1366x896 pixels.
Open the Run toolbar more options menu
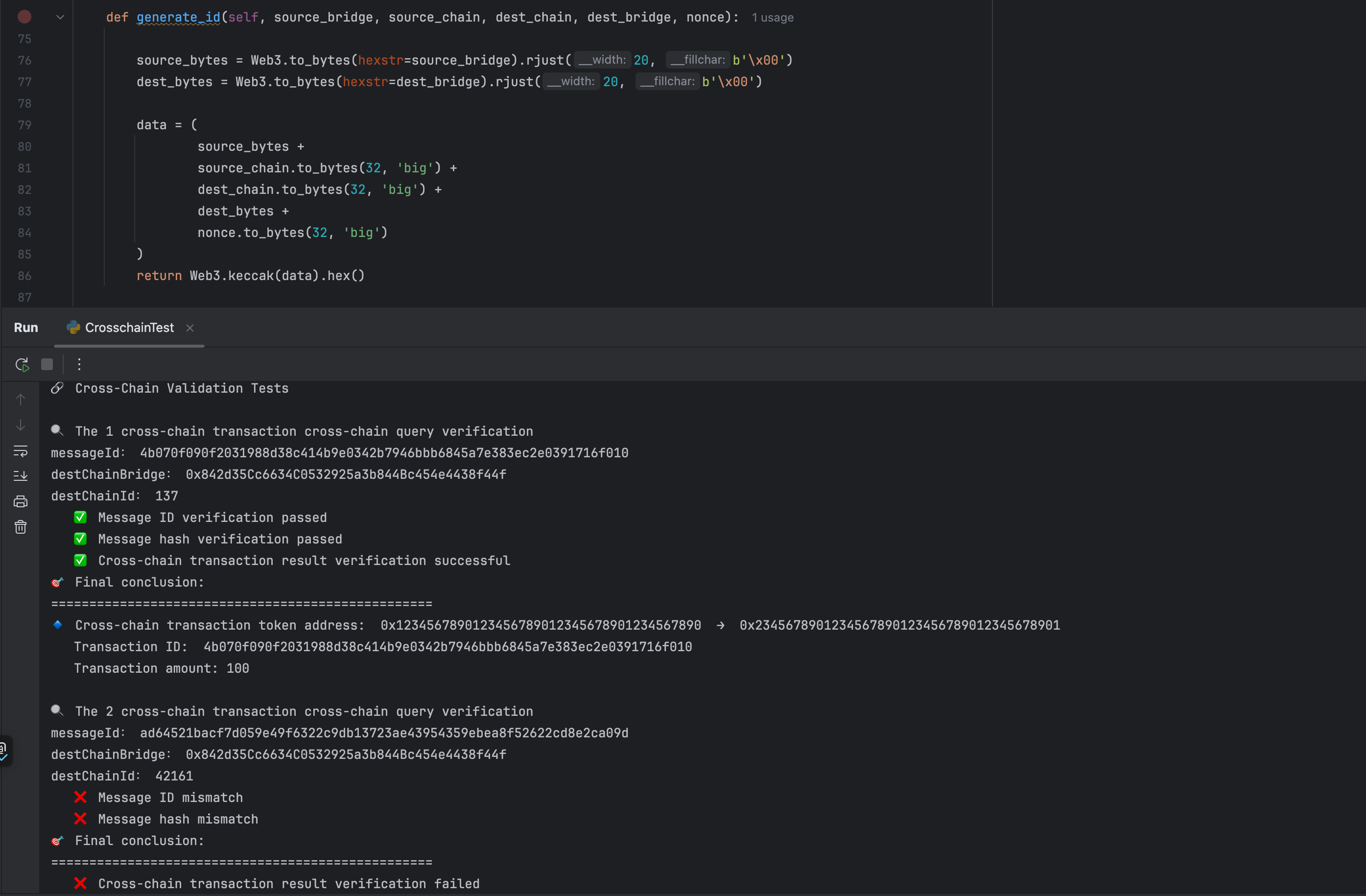[79, 364]
